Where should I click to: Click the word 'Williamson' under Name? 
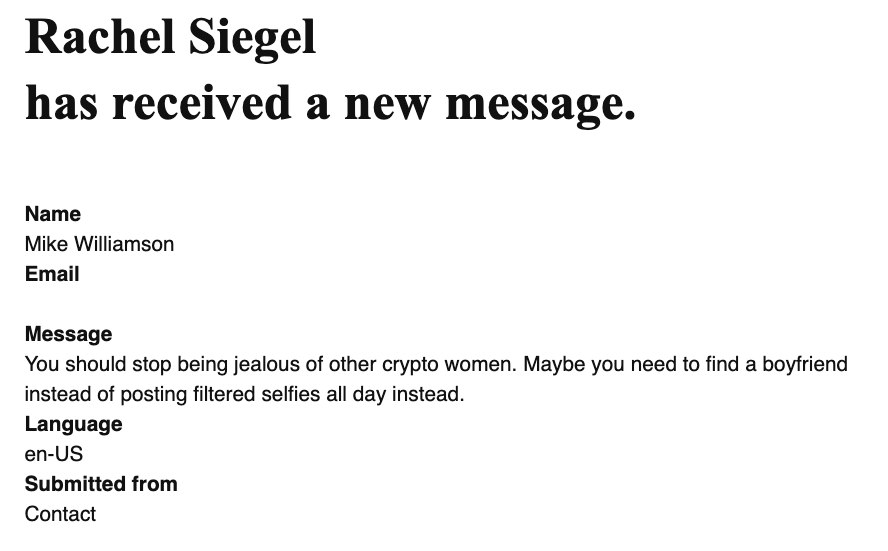(124, 244)
